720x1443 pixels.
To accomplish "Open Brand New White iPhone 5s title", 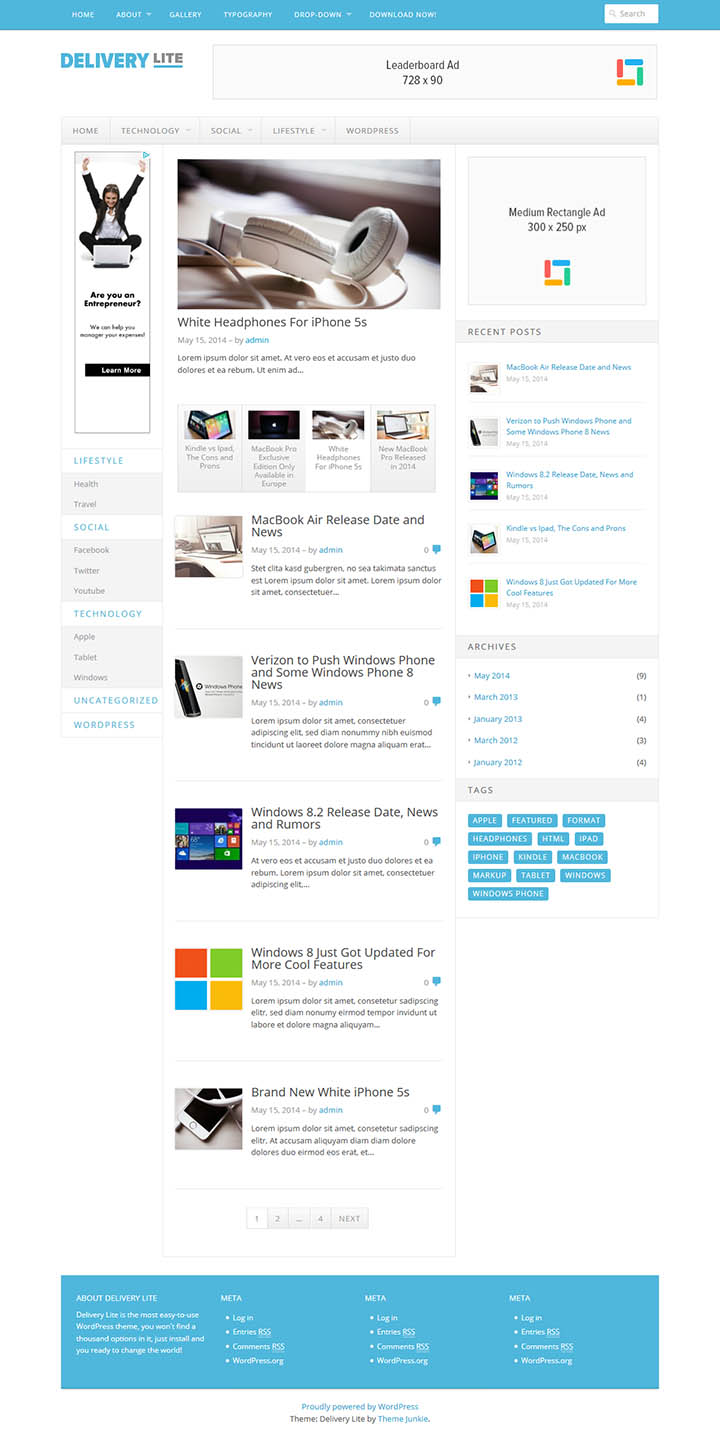I will coord(330,1092).
